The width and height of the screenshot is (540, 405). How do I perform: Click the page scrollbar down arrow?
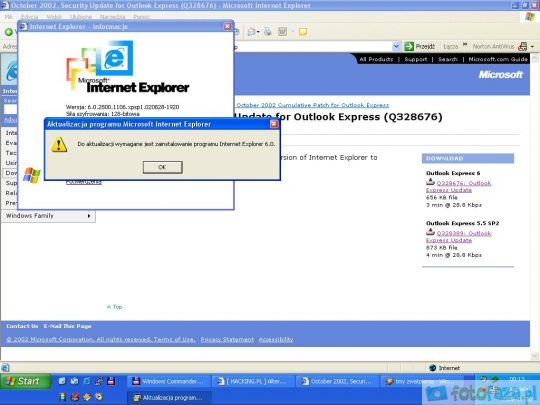[535, 356]
